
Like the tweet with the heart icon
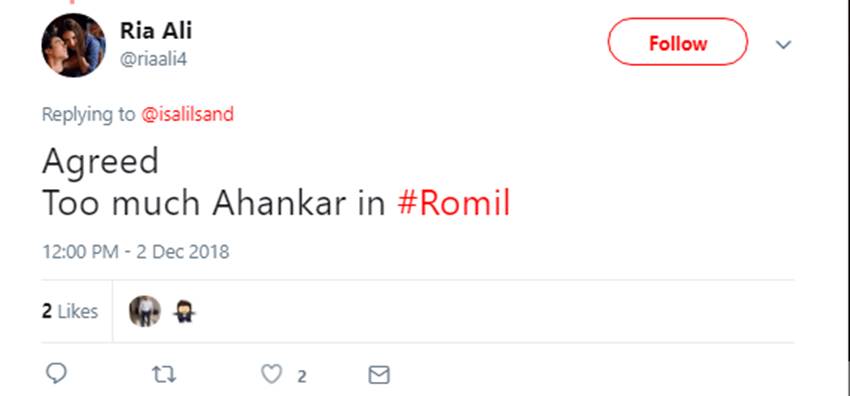[272, 374]
